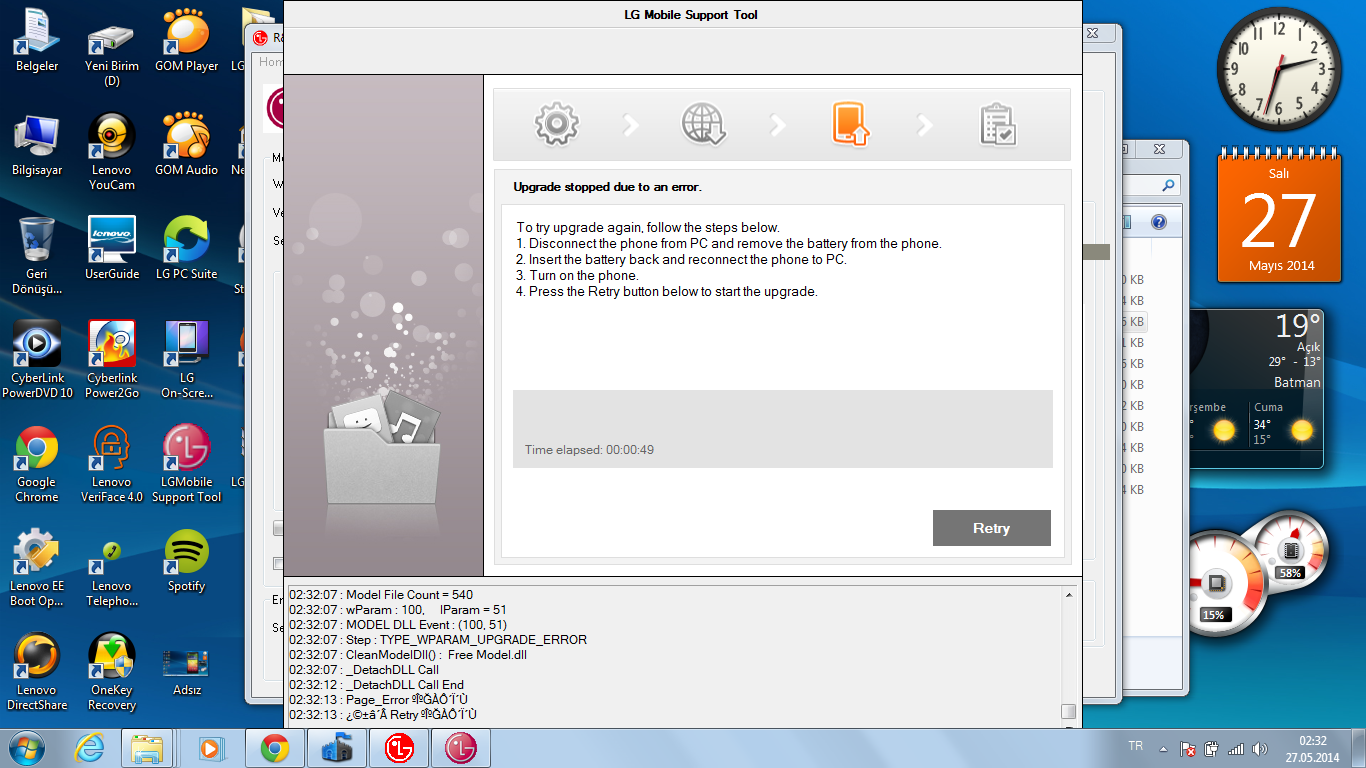Viewport: 1366px width, 768px height.
Task: Launch Cyberlink Power2Go shortcut
Action: (x=111, y=360)
